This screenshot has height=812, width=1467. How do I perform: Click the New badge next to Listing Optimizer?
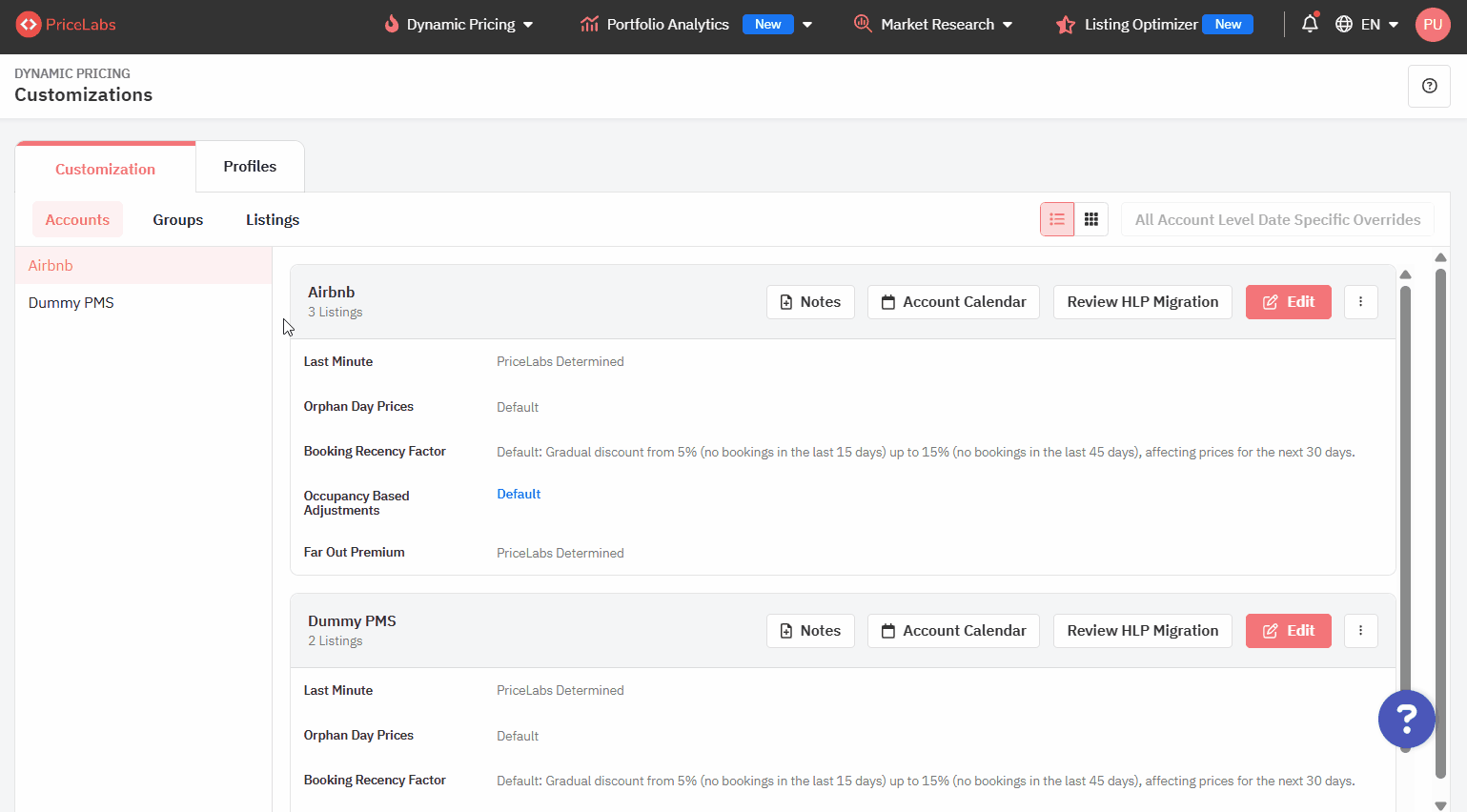tap(1228, 25)
